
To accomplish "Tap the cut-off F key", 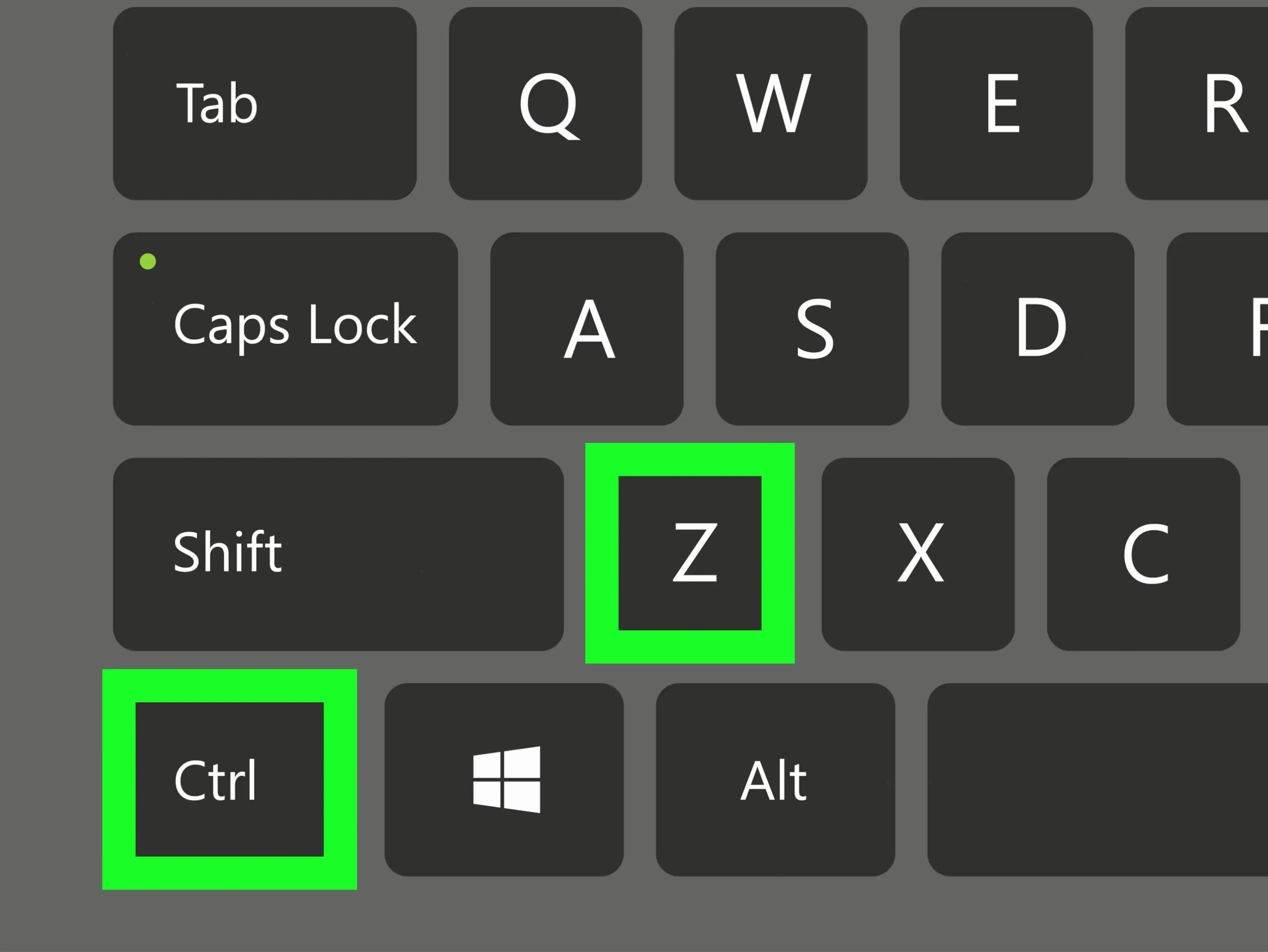I will click(x=1217, y=328).
